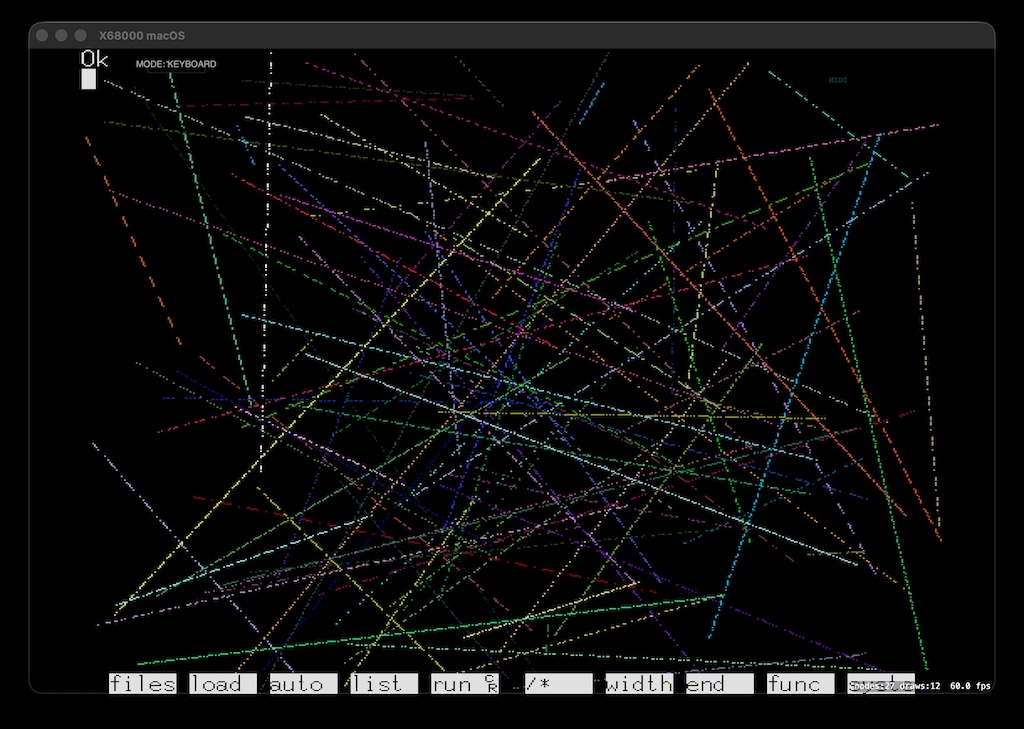The image size is (1024, 729).
Task: Click the 'func' function key label
Action: point(800,684)
